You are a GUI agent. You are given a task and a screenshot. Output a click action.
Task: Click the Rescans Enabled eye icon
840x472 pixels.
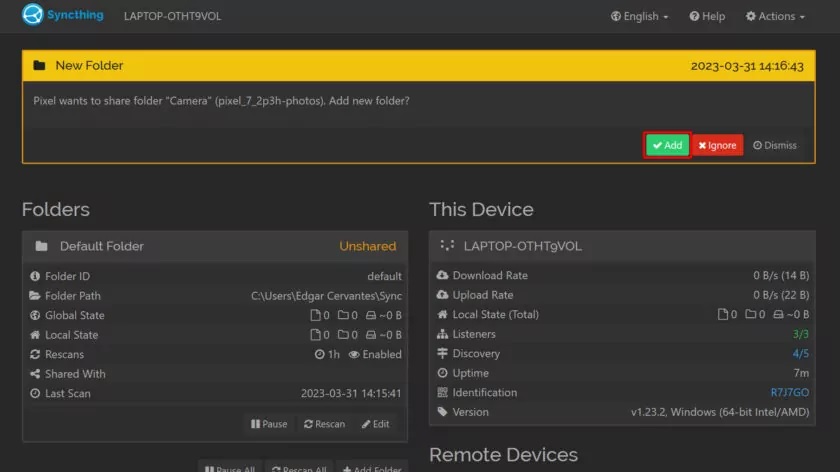pyautogui.click(x=354, y=354)
